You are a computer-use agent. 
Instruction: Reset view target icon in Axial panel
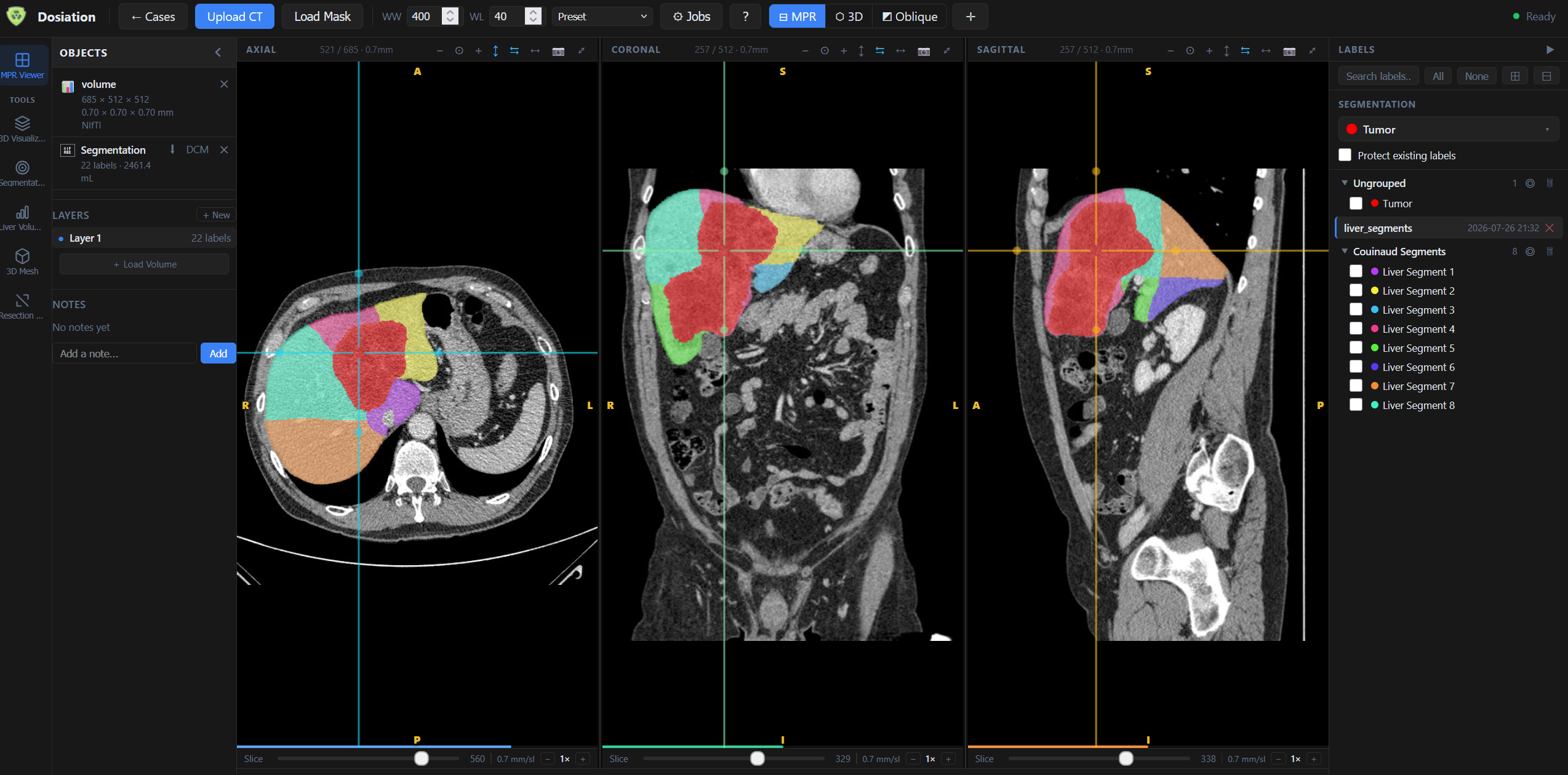pyautogui.click(x=459, y=50)
